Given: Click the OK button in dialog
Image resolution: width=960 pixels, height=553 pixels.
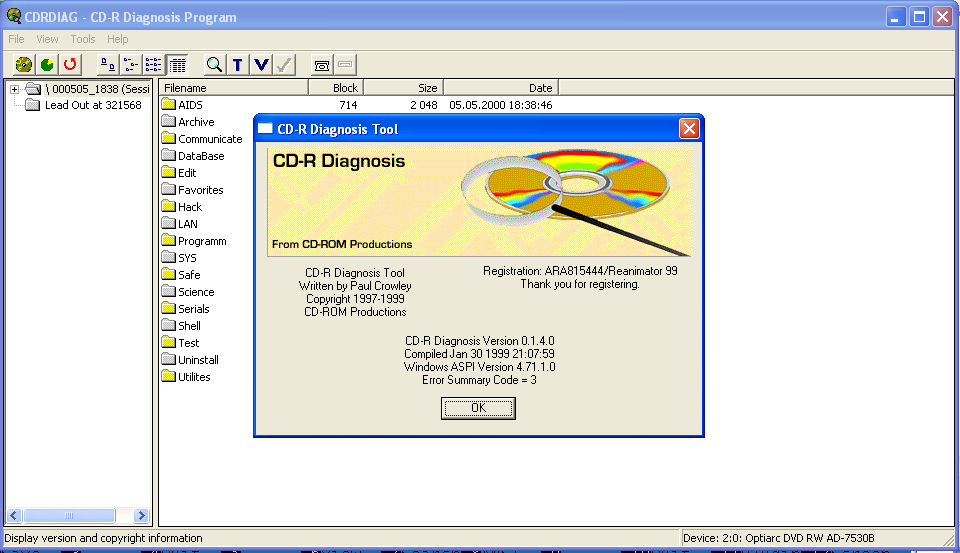Looking at the screenshot, I should click(x=478, y=408).
